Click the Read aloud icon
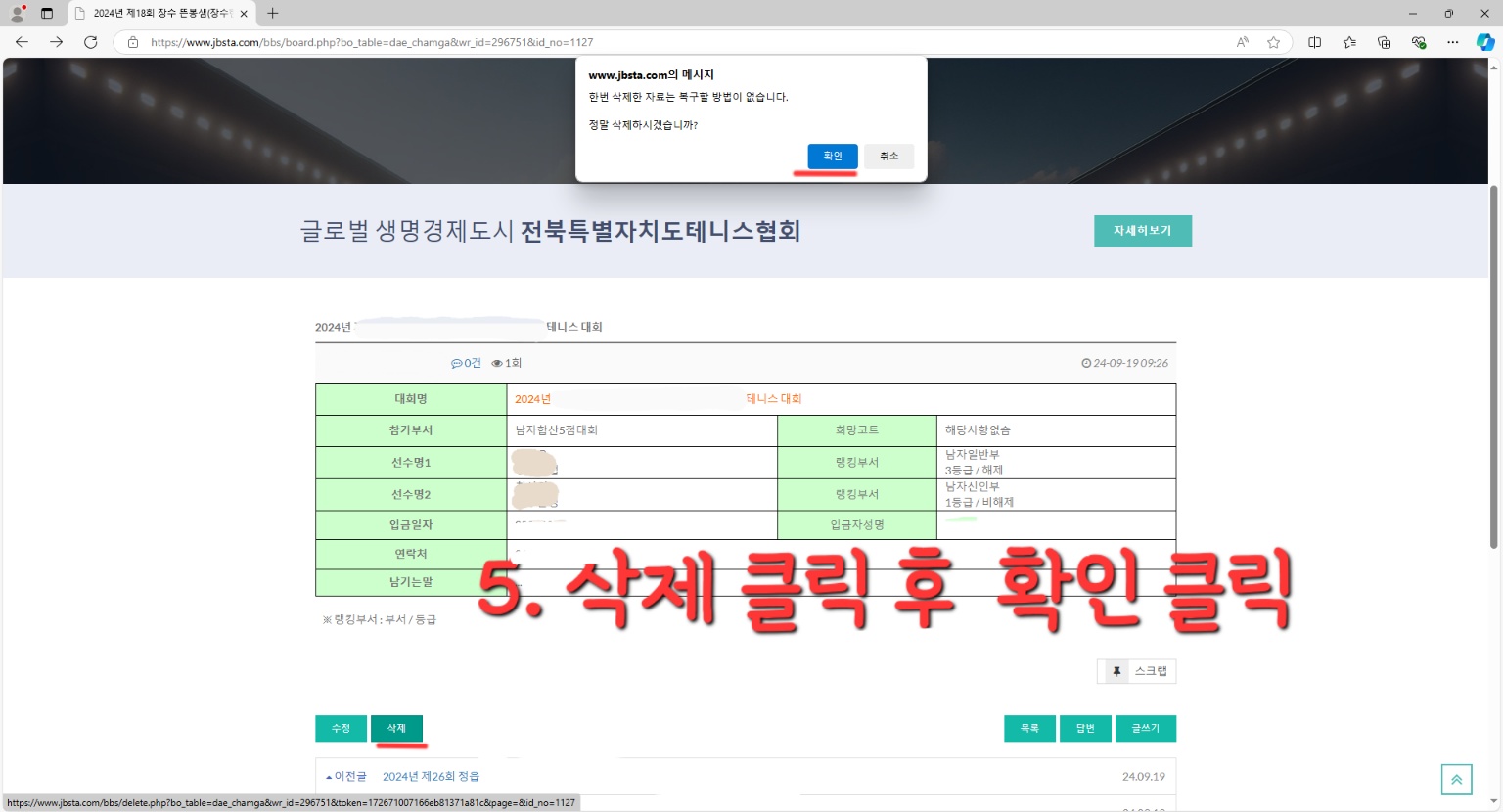Viewport: 1503px width, 812px height. [1243, 42]
